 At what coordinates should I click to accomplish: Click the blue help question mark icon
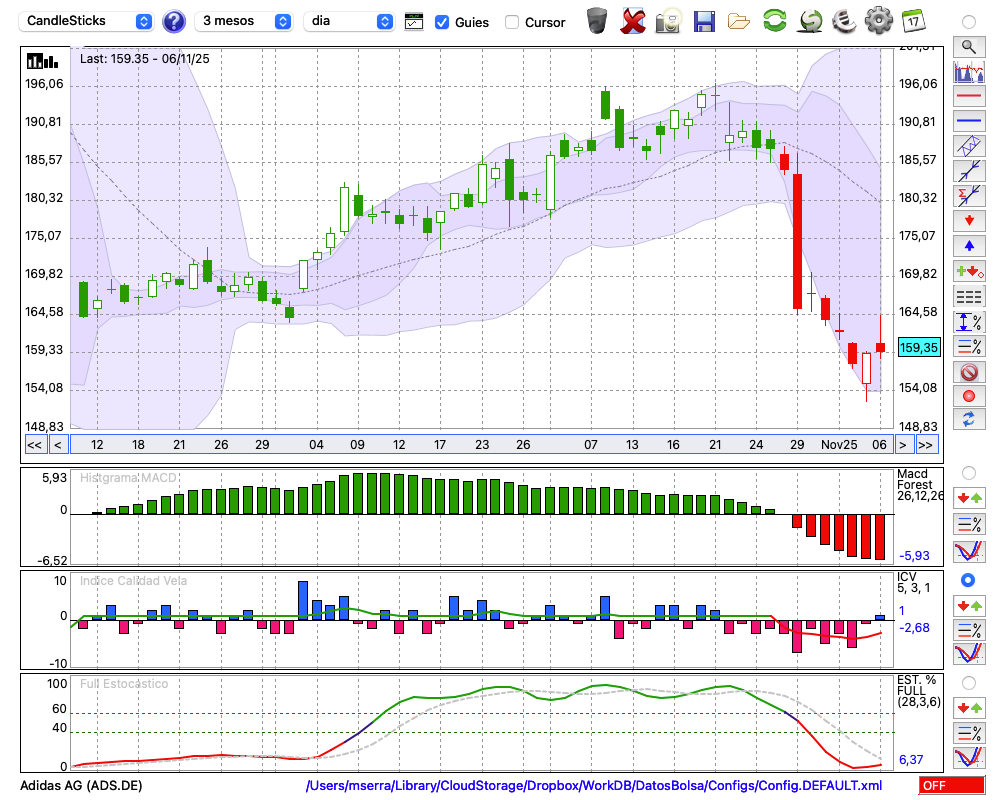[x=173, y=22]
